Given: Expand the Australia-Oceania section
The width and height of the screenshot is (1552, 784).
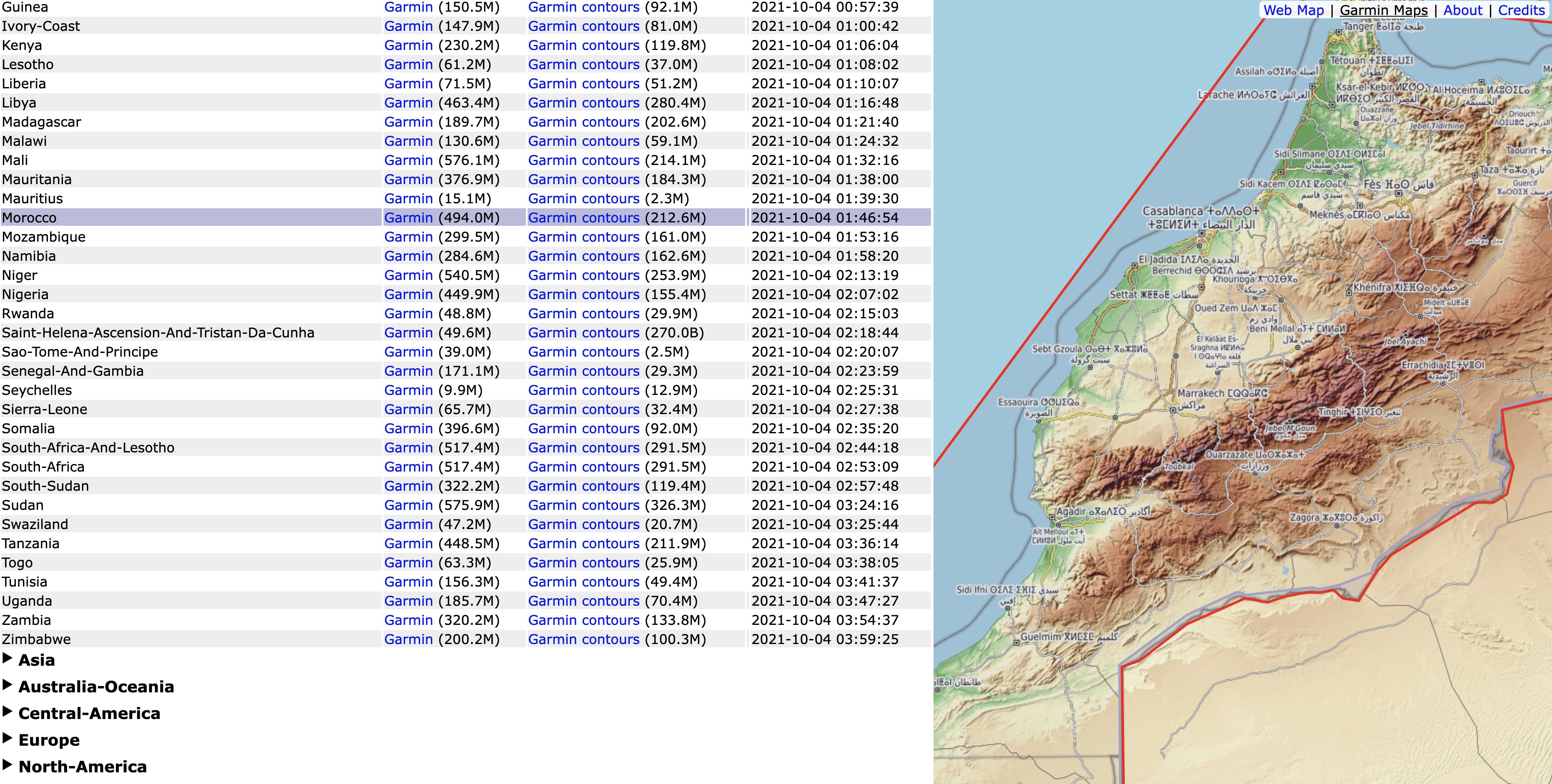Looking at the screenshot, I should click(x=96, y=687).
